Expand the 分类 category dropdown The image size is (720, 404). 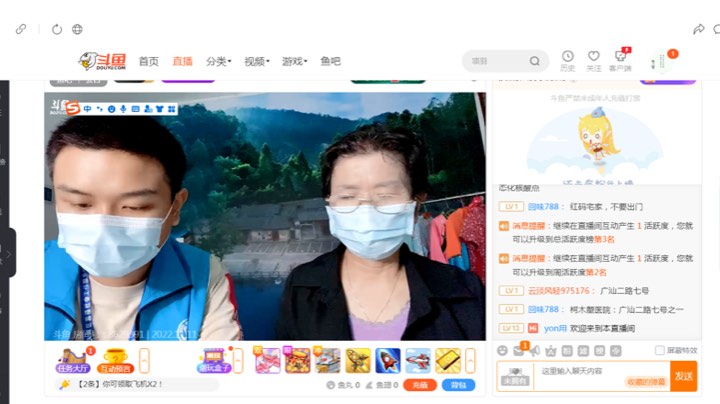[219, 61]
